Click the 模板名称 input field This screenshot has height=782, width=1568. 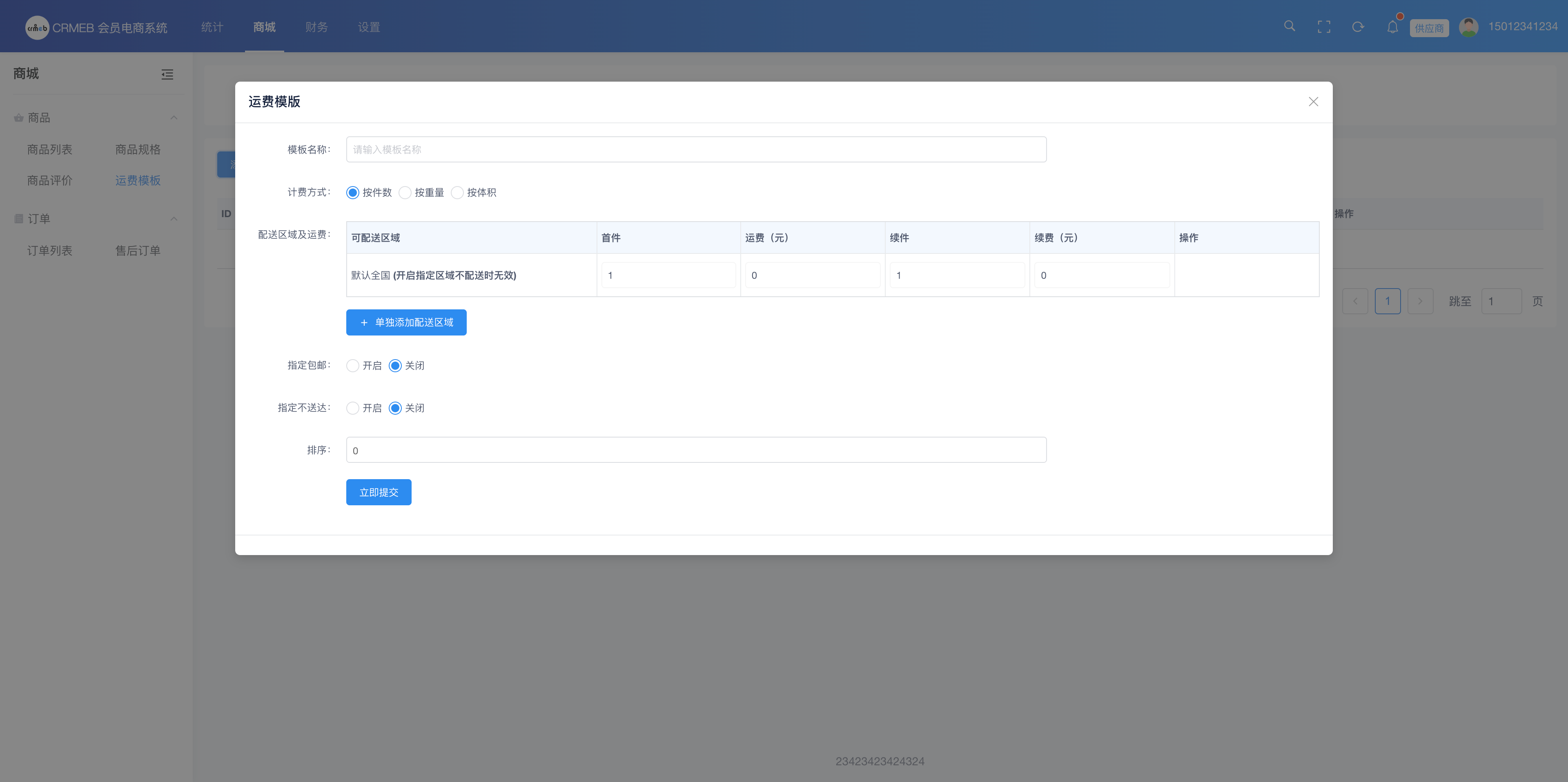click(696, 150)
